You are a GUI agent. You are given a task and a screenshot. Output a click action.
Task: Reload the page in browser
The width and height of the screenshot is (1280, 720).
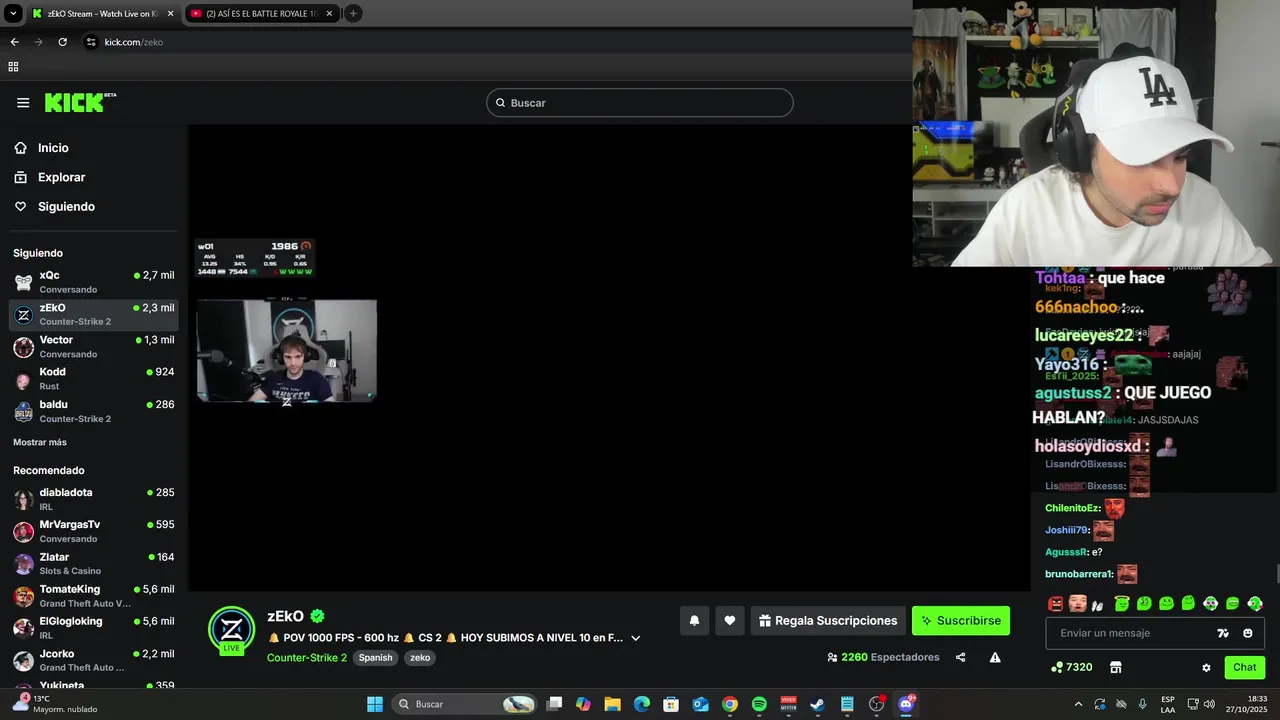click(62, 42)
